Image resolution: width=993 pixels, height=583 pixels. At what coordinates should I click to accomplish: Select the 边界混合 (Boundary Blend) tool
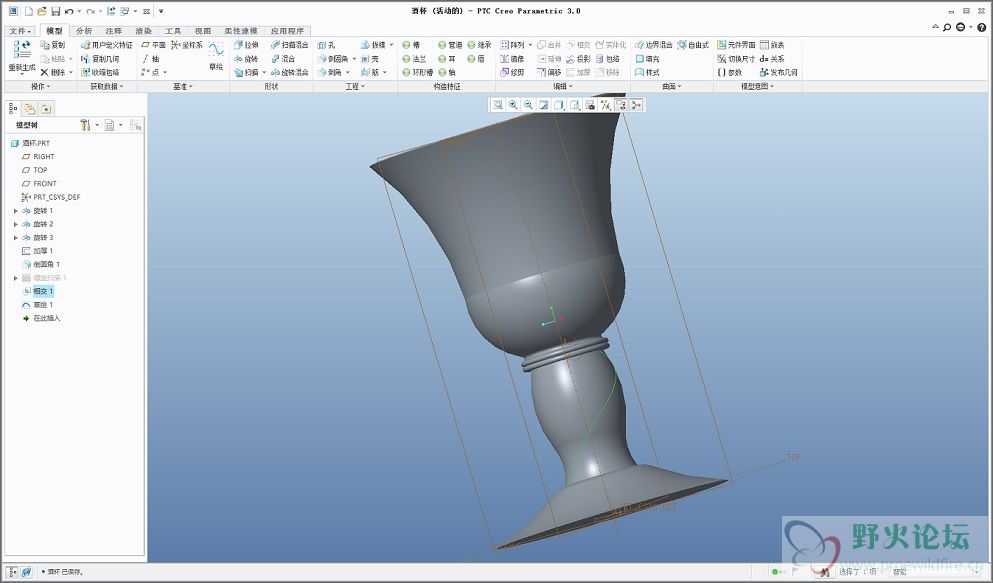click(x=654, y=45)
